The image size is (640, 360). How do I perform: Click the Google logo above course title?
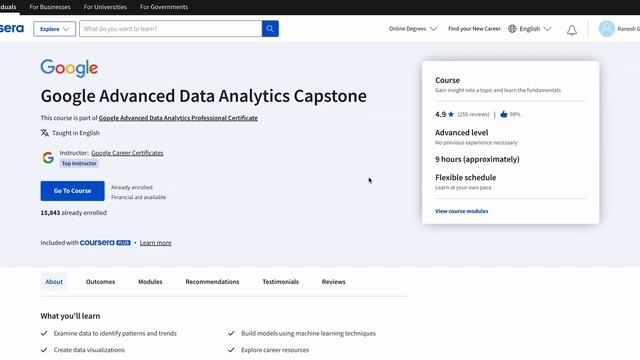pos(69,68)
